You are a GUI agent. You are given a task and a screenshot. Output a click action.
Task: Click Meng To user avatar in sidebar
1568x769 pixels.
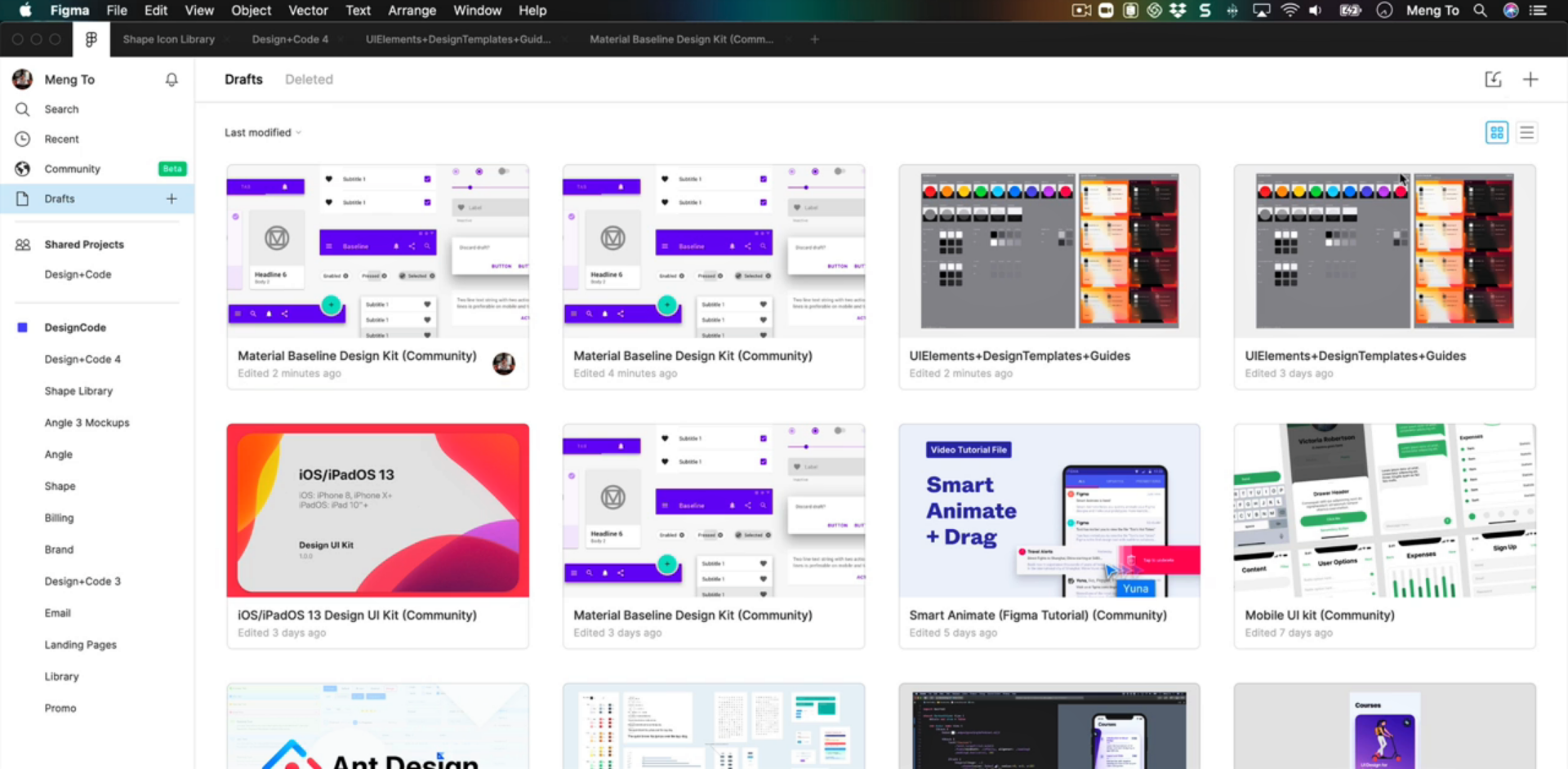22,79
